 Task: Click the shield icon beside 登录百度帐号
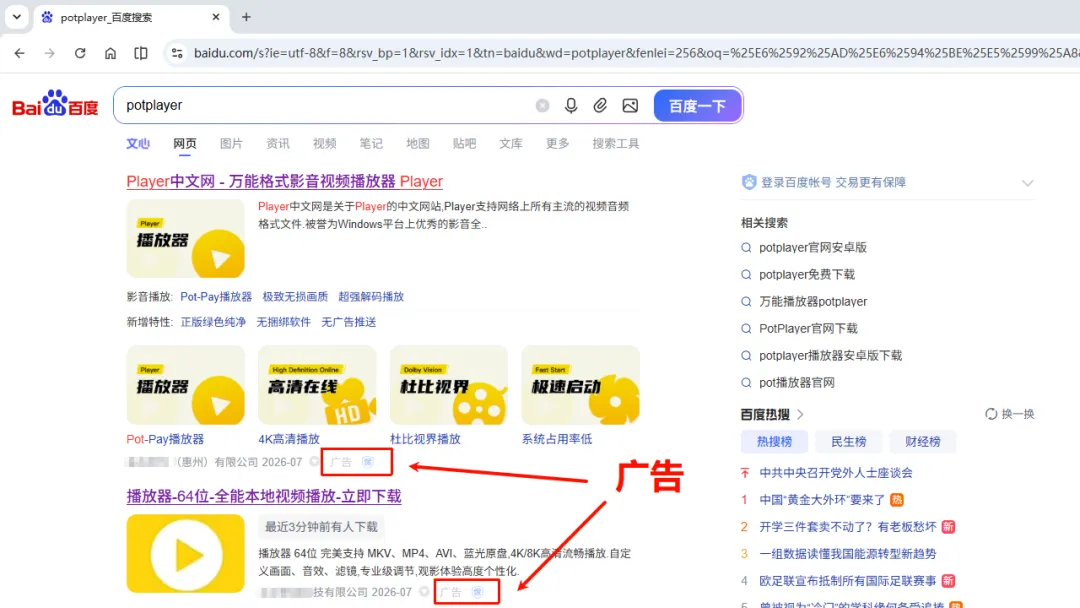coord(749,182)
